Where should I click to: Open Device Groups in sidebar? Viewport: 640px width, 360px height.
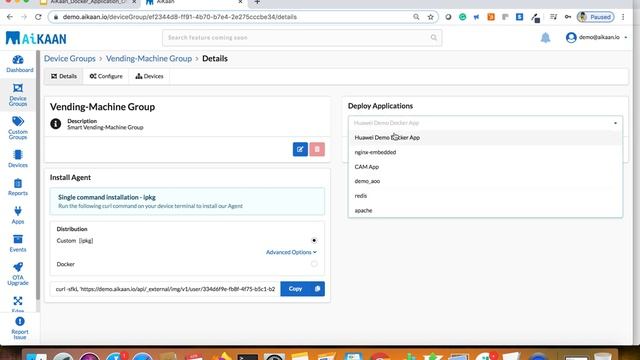[x=18, y=95]
